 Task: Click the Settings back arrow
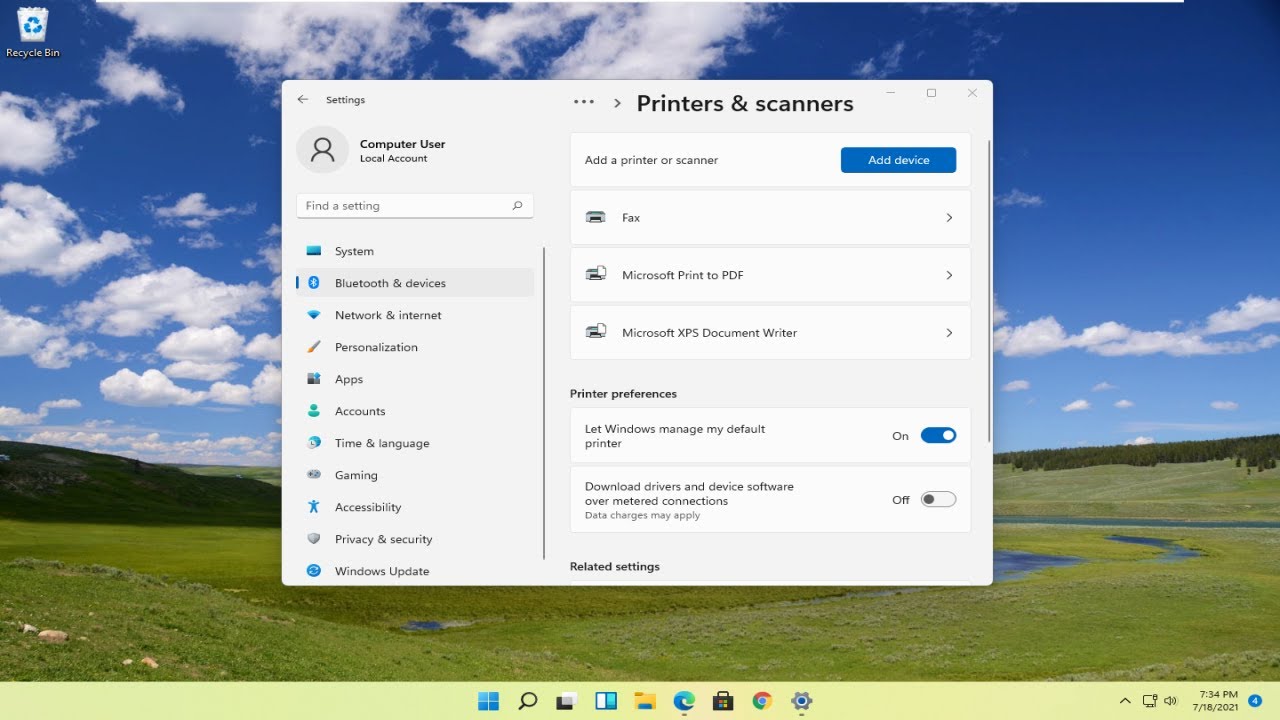(303, 100)
